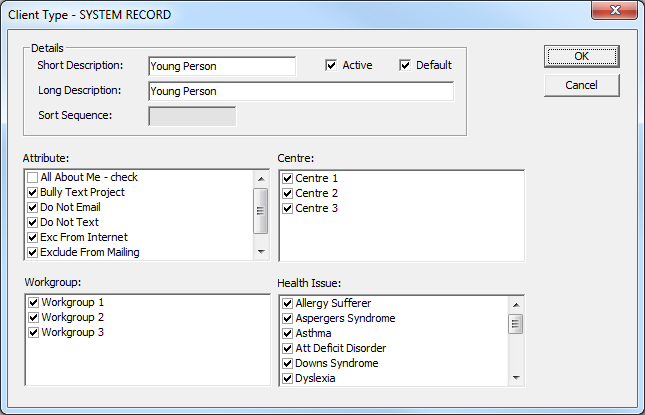The width and height of the screenshot is (645, 415).
Task: Uncheck Dyslexia health issue
Action: pyautogui.click(x=288, y=379)
